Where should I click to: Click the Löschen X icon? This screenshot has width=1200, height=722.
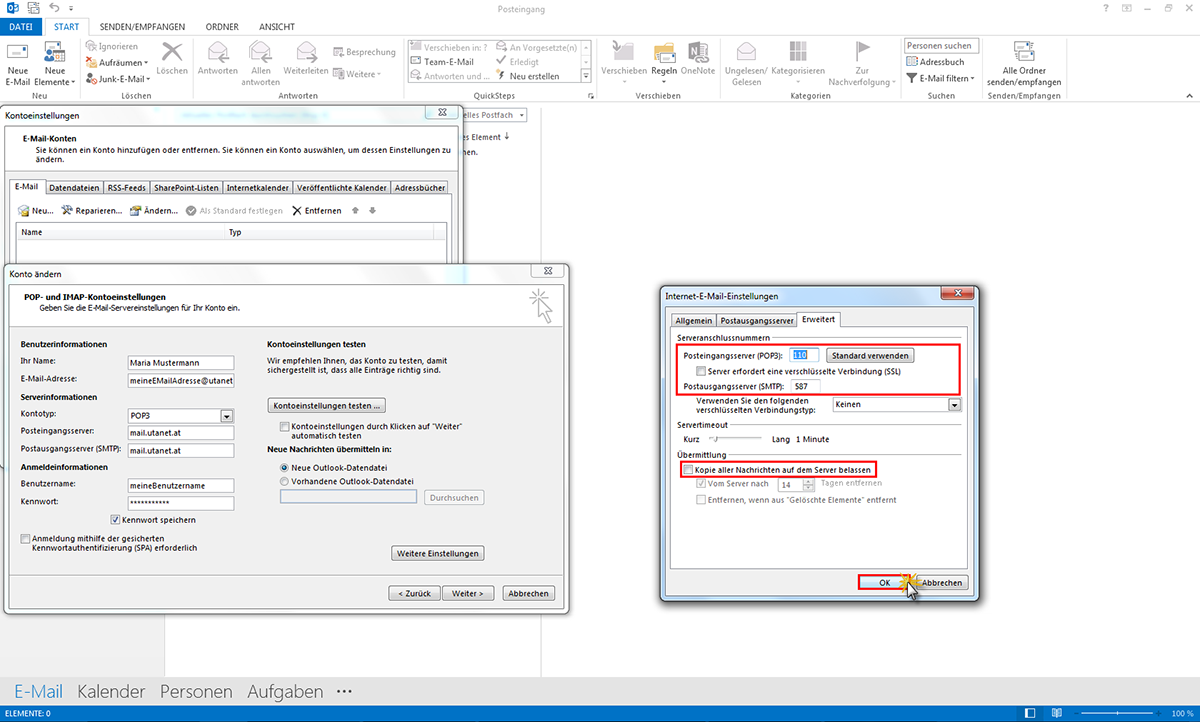click(172, 51)
